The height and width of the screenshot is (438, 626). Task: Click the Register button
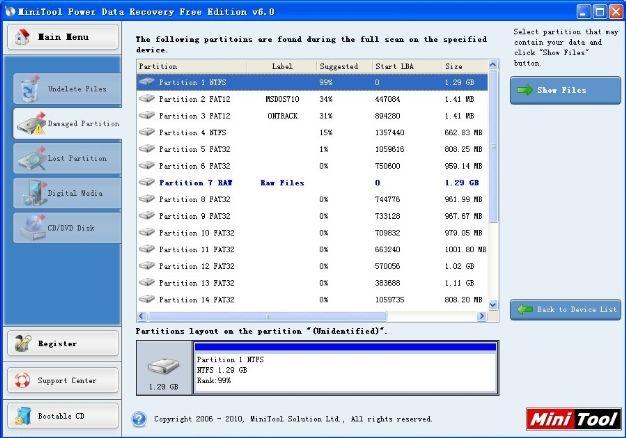pos(63,343)
